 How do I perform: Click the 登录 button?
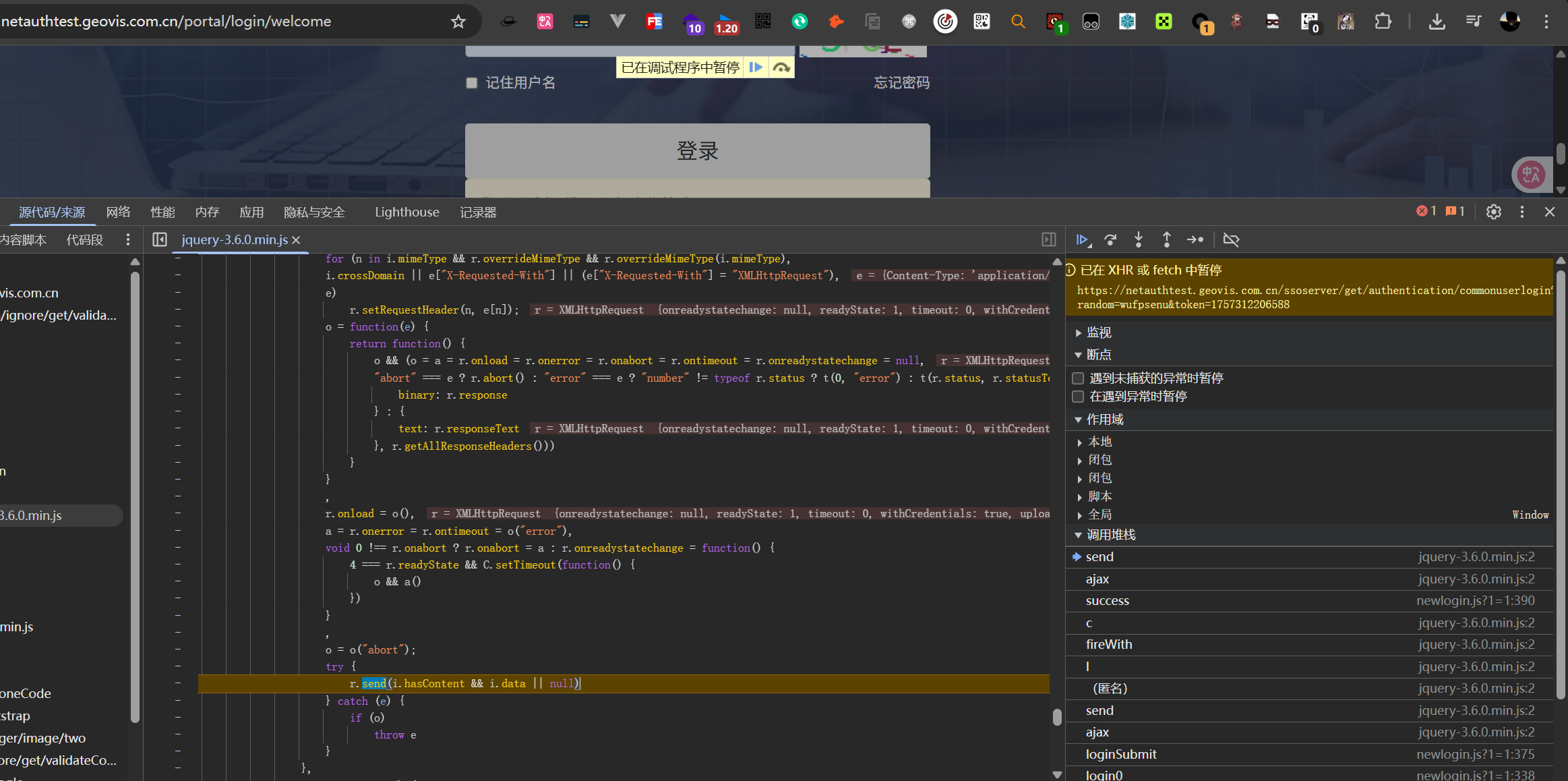(x=697, y=150)
